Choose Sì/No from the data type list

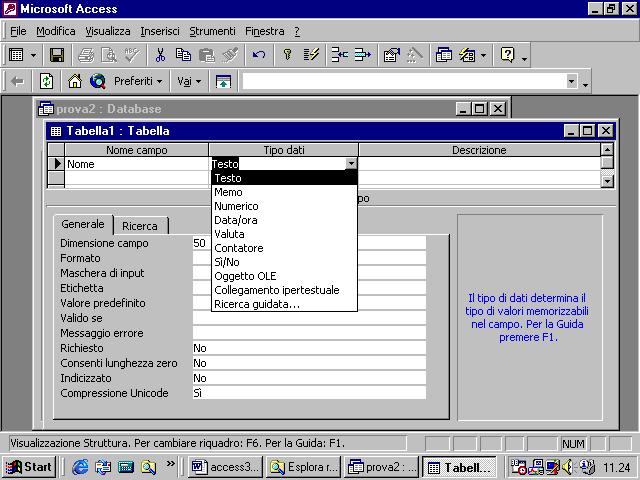(x=284, y=262)
